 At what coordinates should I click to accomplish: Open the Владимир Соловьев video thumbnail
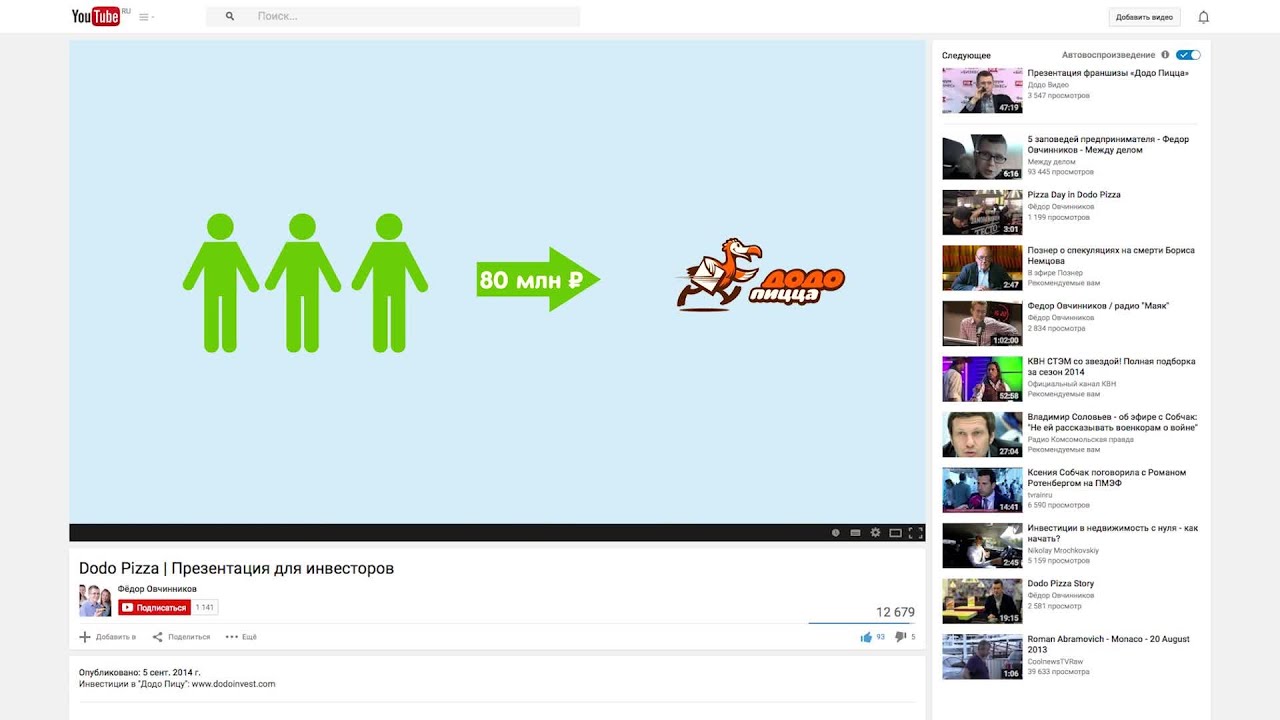point(982,435)
